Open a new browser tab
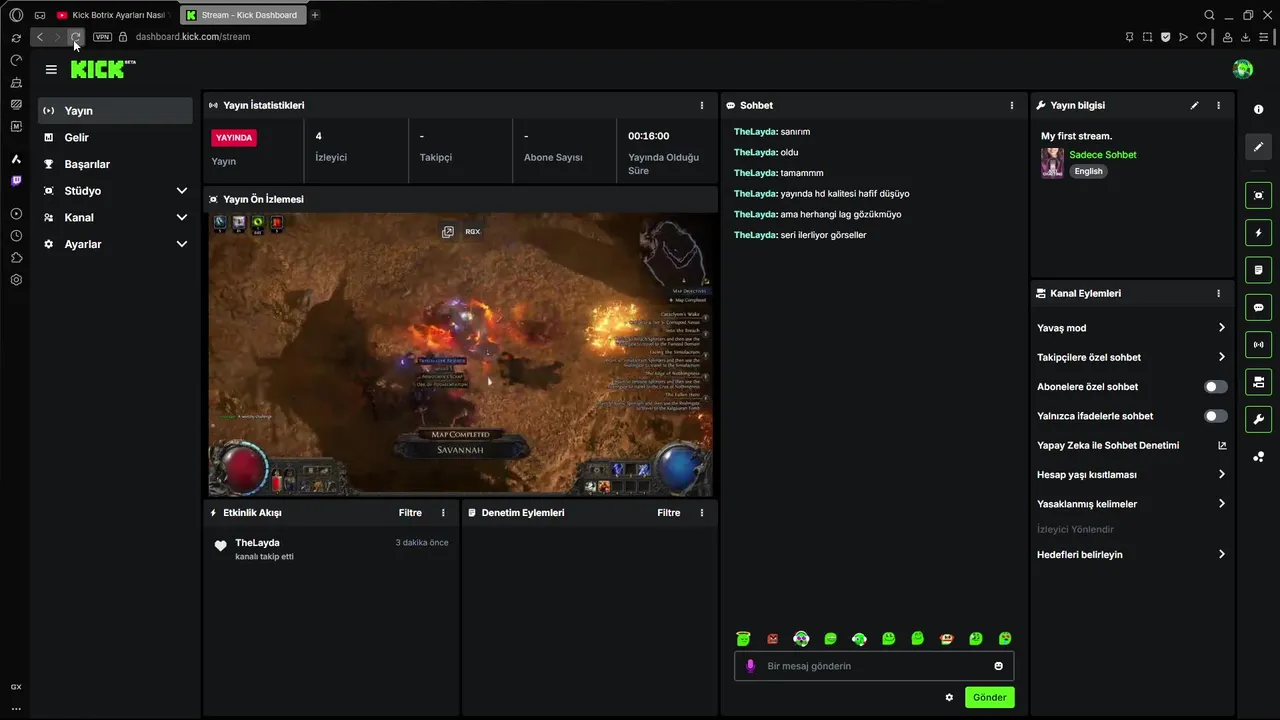The height and width of the screenshot is (720, 1280). [315, 15]
